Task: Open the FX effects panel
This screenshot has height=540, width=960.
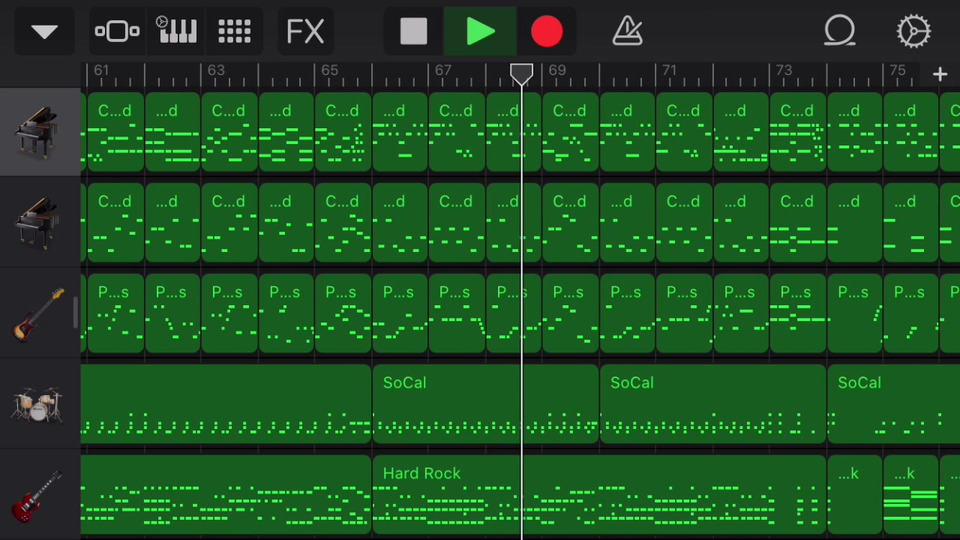Action: pyautogui.click(x=305, y=31)
